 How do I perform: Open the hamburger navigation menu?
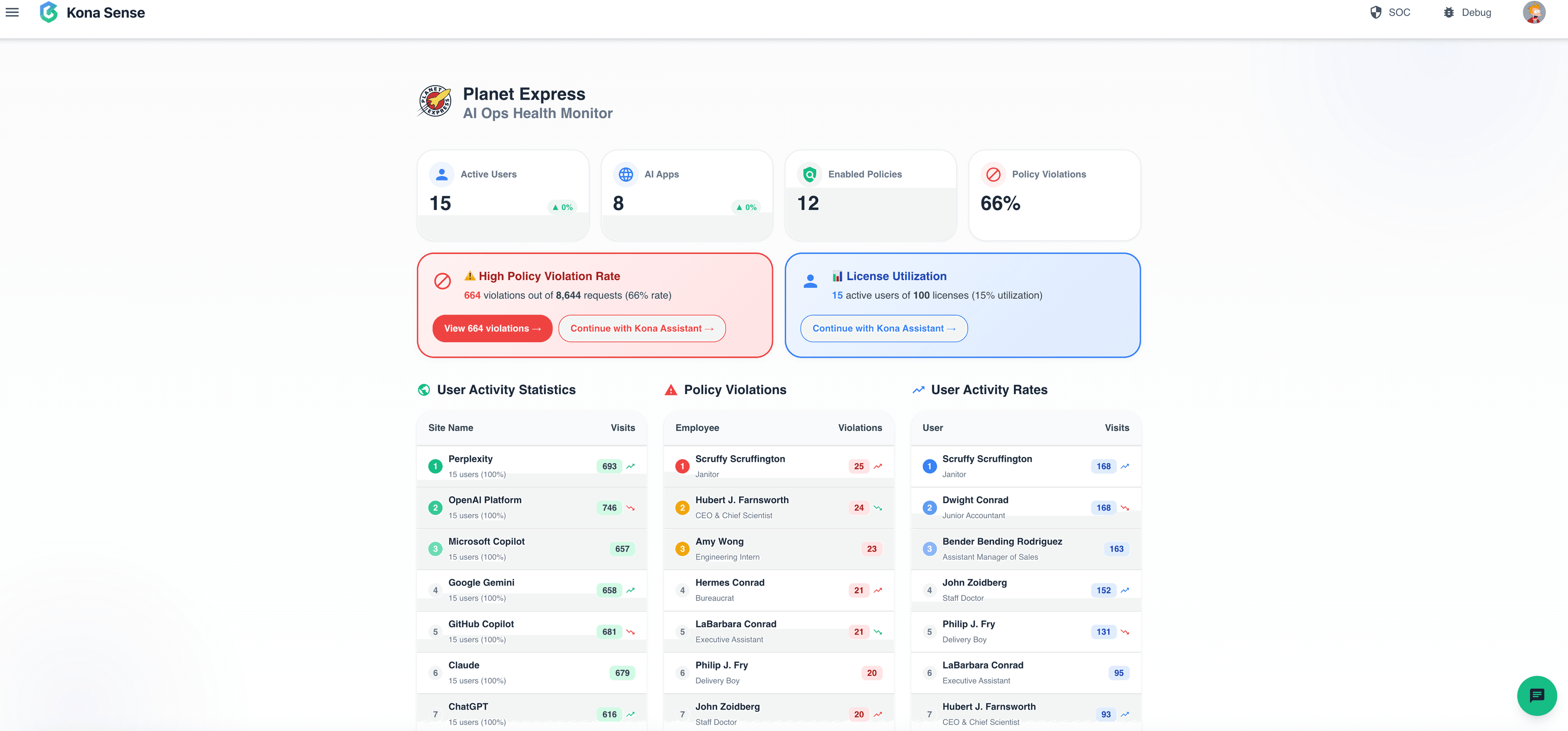pyautogui.click(x=12, y=12)
